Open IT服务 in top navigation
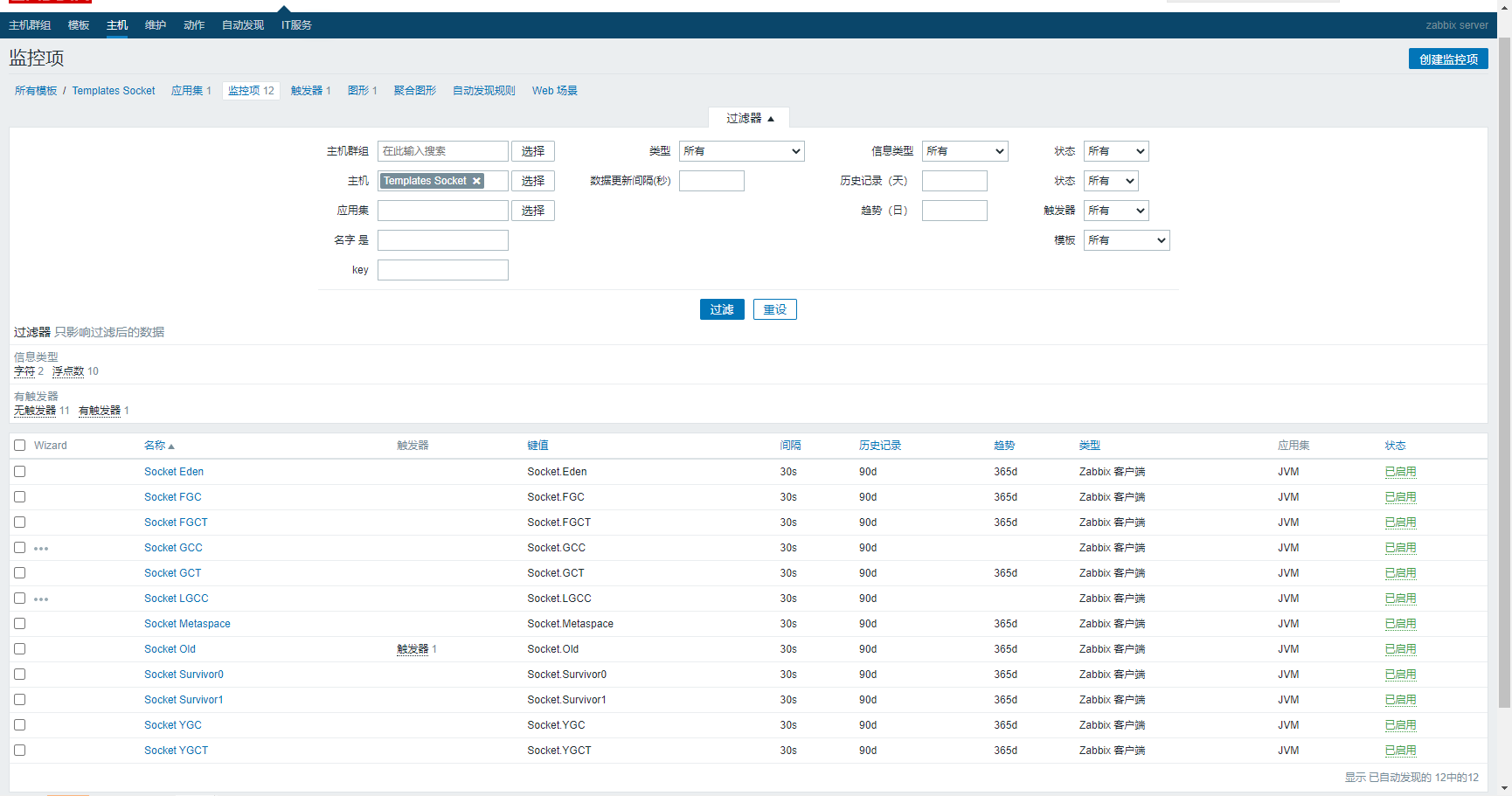Image resolution: width=1512 pixels, height=796 pixels. pyautogui.click(x=296, y=25)
